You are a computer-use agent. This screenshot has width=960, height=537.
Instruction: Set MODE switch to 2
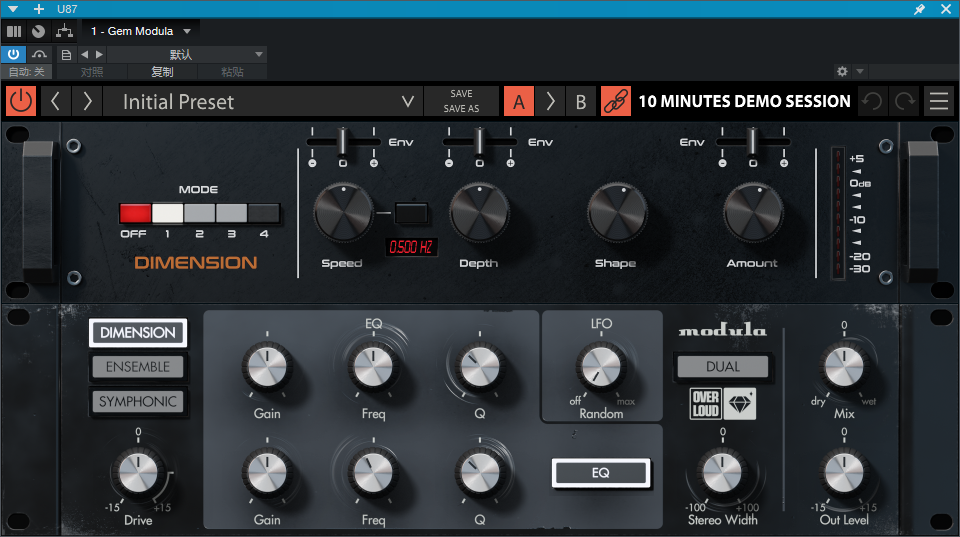pos(200,213)
